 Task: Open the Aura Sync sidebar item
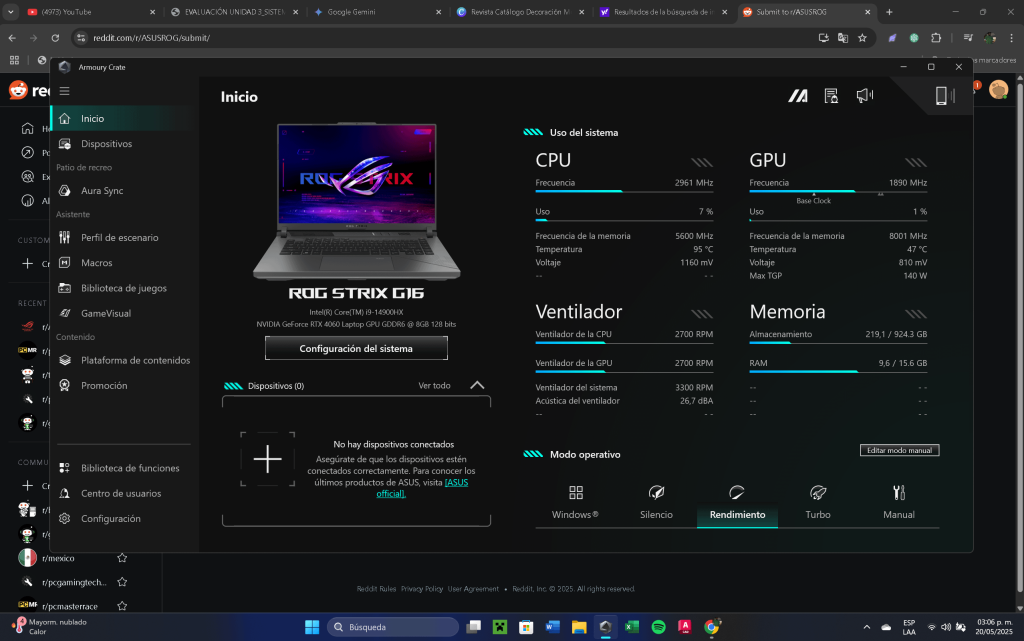[101, 191]
